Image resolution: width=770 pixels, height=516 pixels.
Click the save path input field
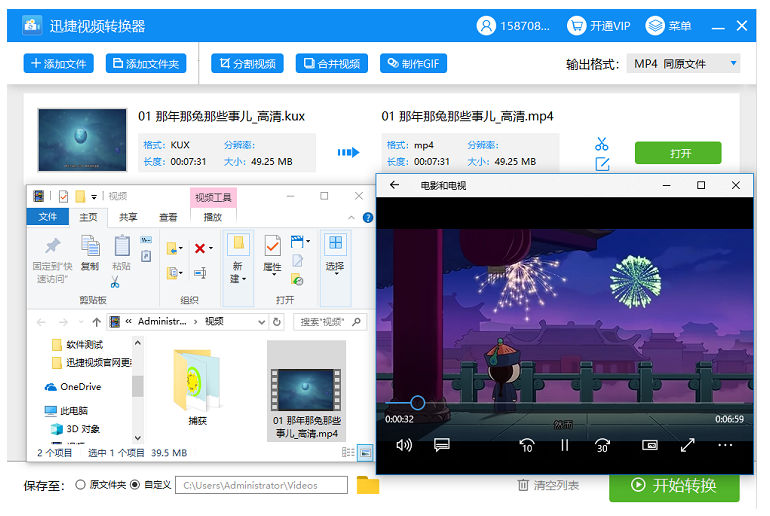pos(261,485)
